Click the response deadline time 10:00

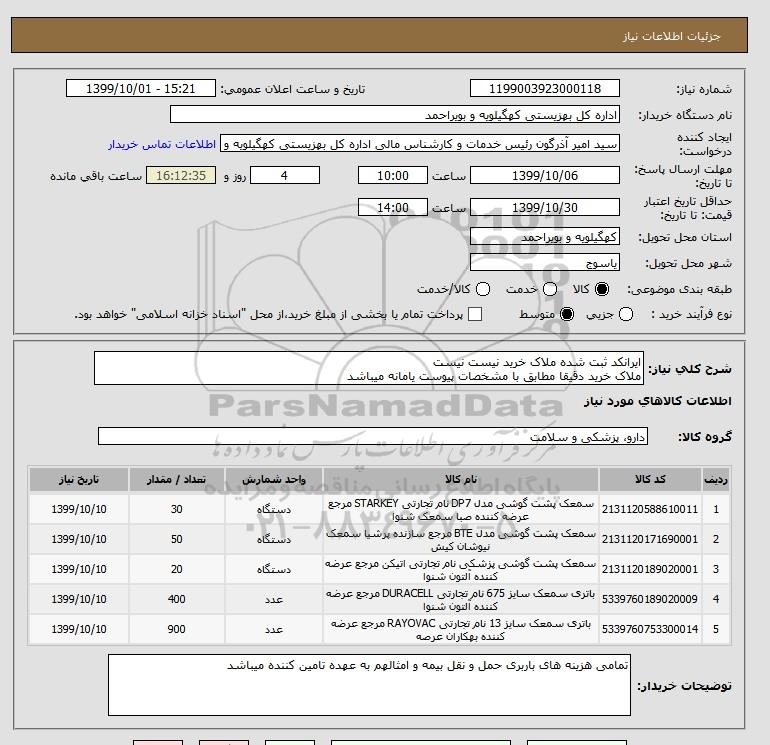pos(393,175)
